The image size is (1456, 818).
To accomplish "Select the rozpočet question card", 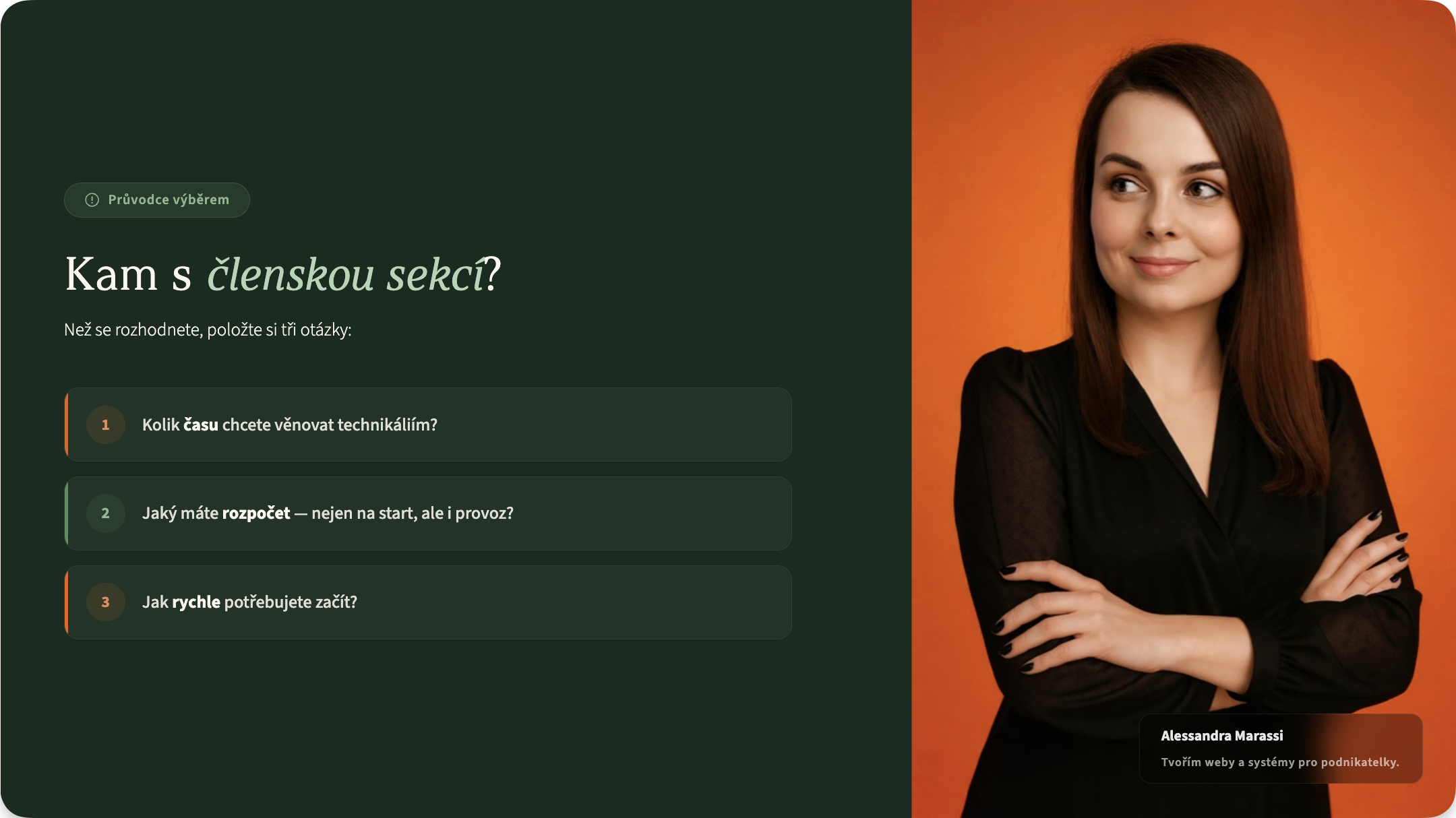I will pos(428,513).
